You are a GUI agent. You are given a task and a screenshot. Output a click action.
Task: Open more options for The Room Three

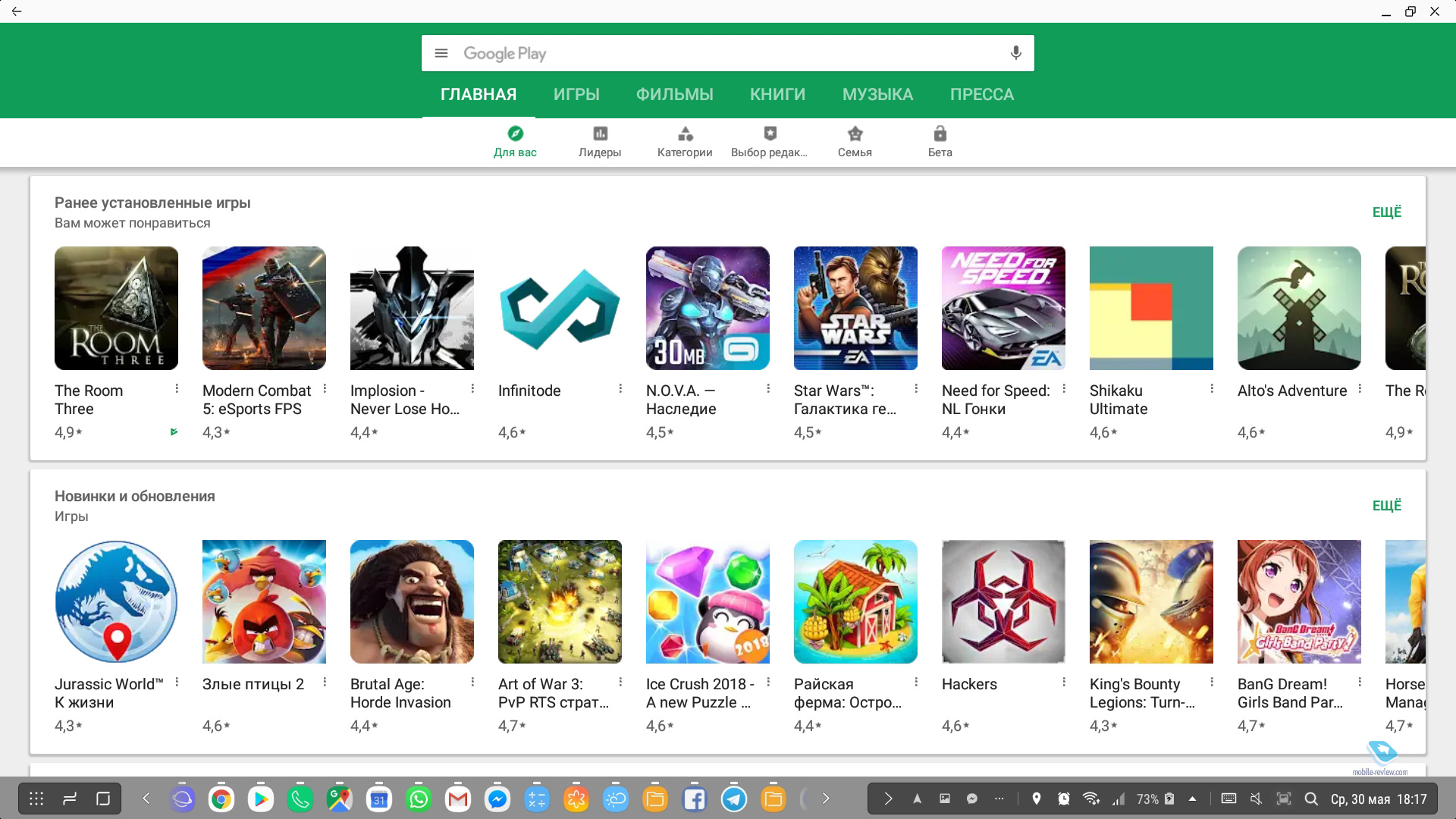pyautogui.click(x=177, y=388)
